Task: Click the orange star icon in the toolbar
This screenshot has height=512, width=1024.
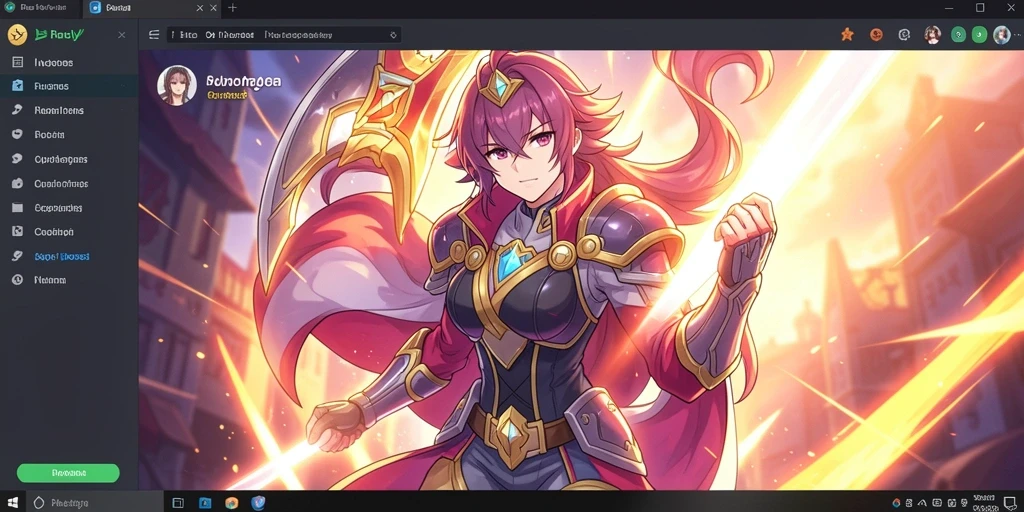Action: (x=847, y=35)
